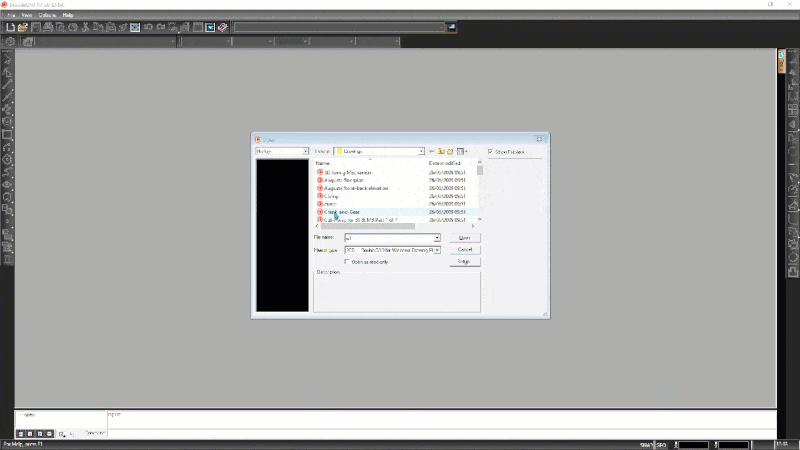Click the Open button in dialog
Screen dimensions: 800x450
464,238
